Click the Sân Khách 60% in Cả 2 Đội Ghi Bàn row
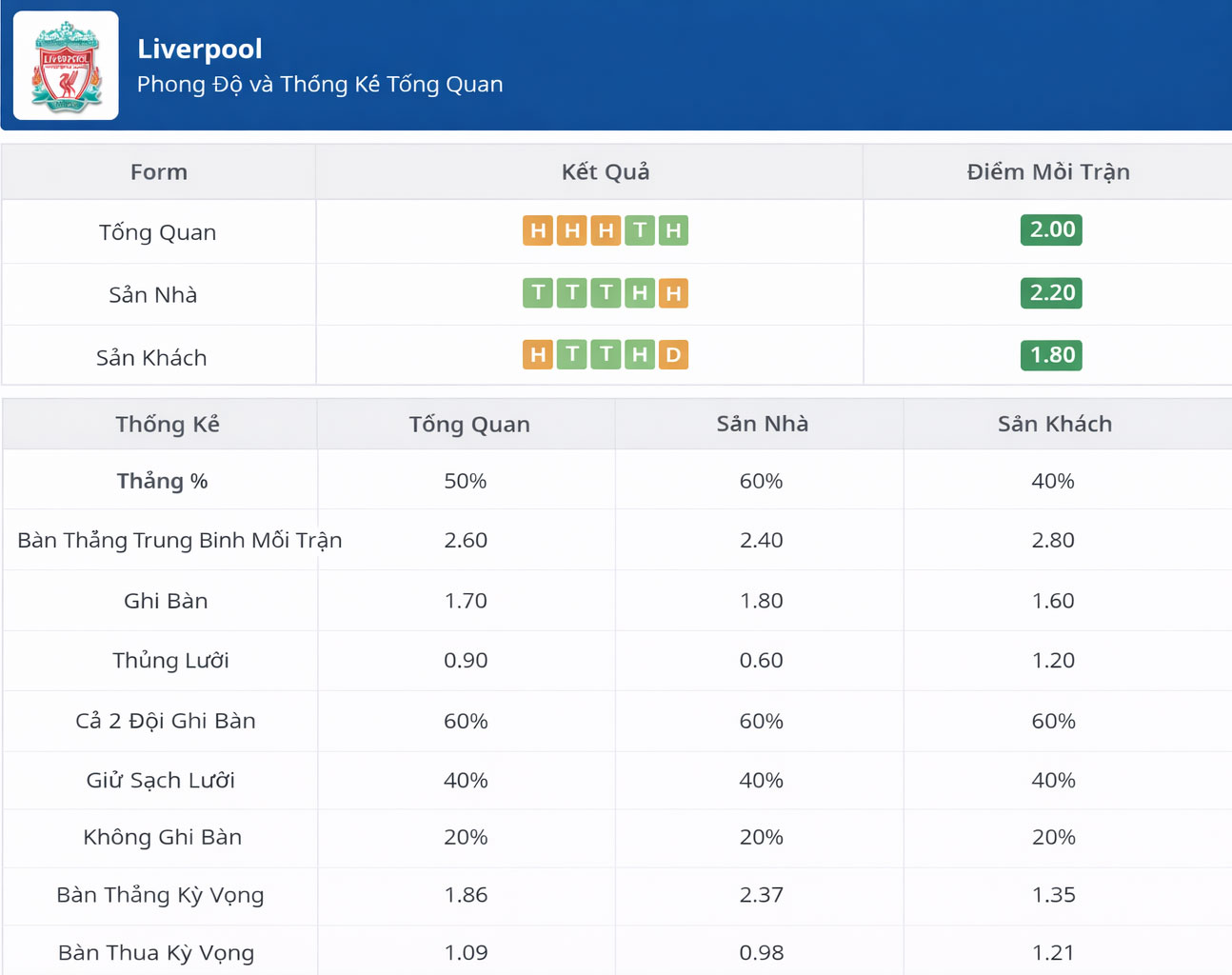 pos(1053,722)
